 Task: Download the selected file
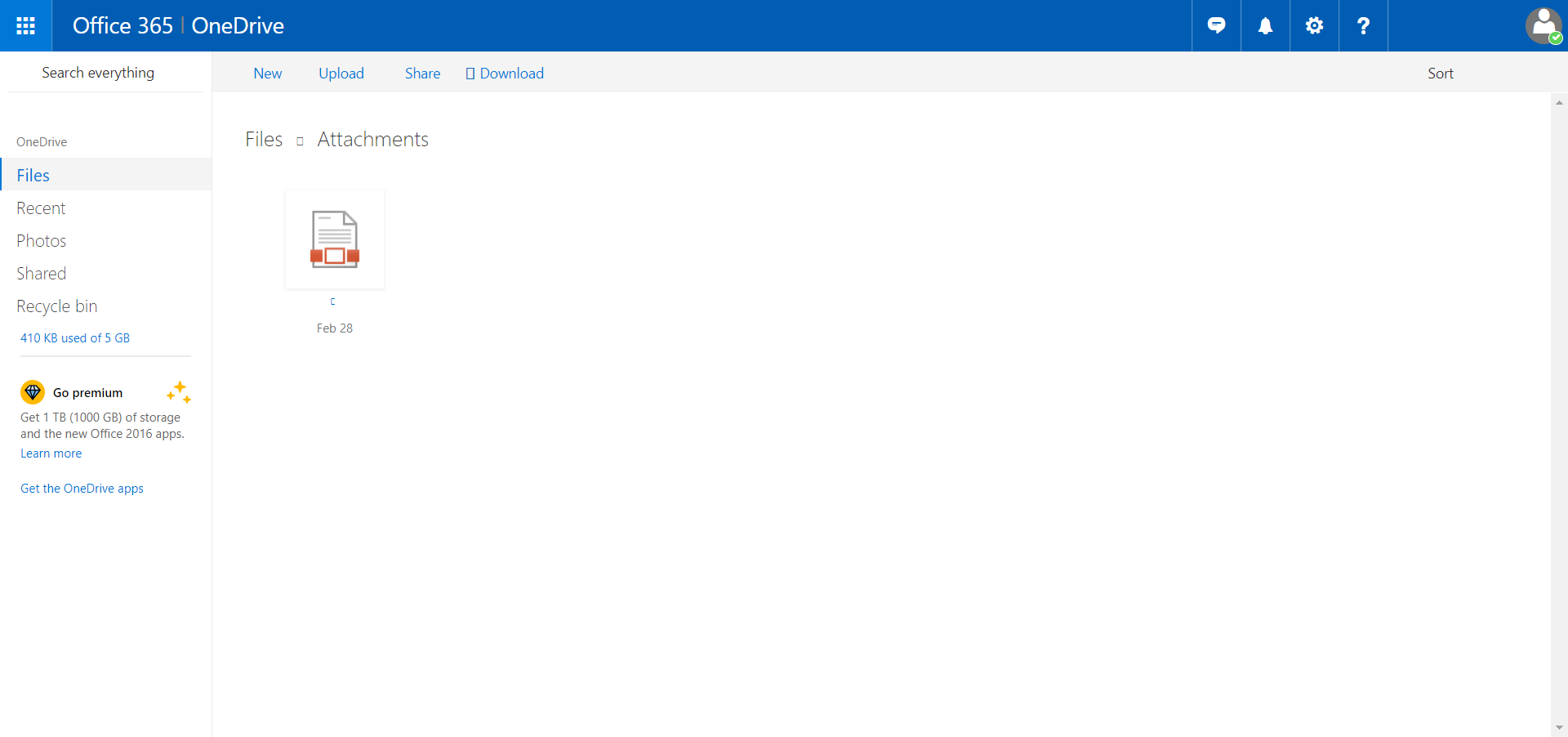(505, 74)
